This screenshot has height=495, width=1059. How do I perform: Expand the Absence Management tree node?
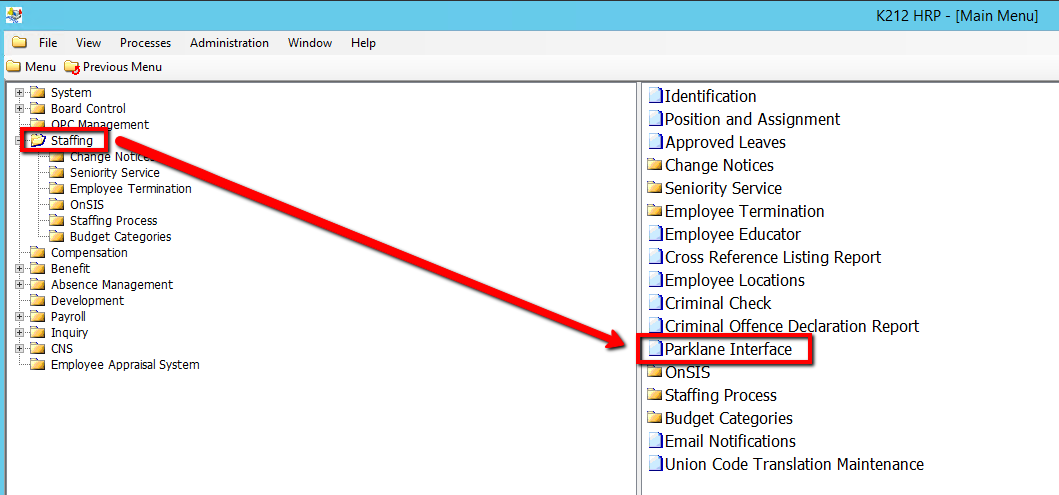click(19, 285)
